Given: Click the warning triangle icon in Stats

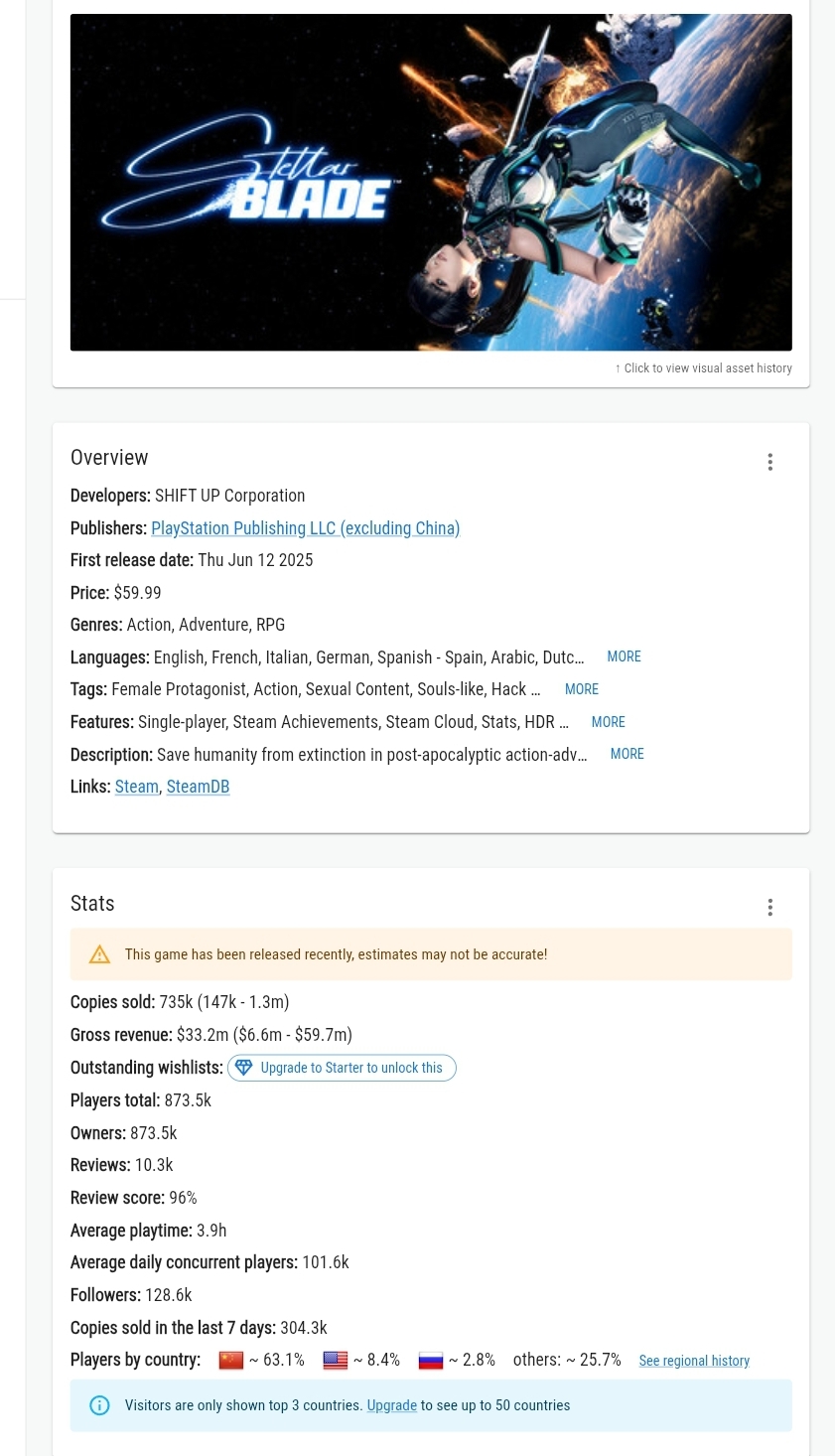Looking at the screenshot, I should pos(99,954).
